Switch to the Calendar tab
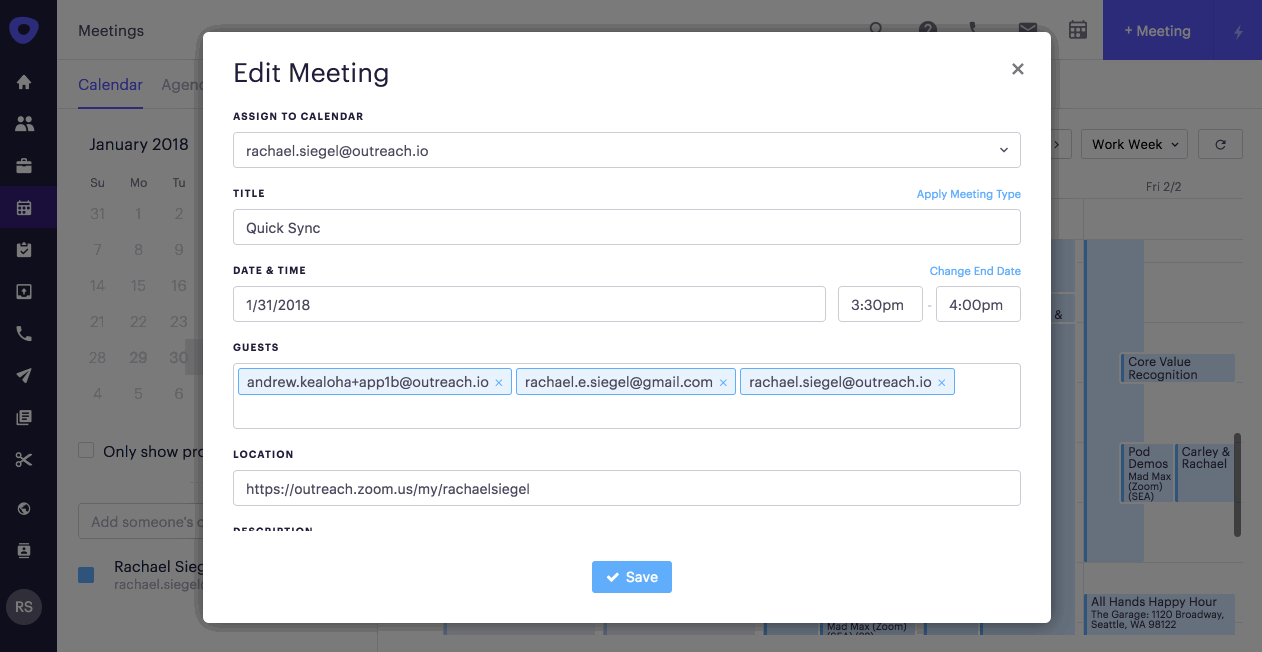The width and height of the screenshot is (1262, 652). (110, 85)
